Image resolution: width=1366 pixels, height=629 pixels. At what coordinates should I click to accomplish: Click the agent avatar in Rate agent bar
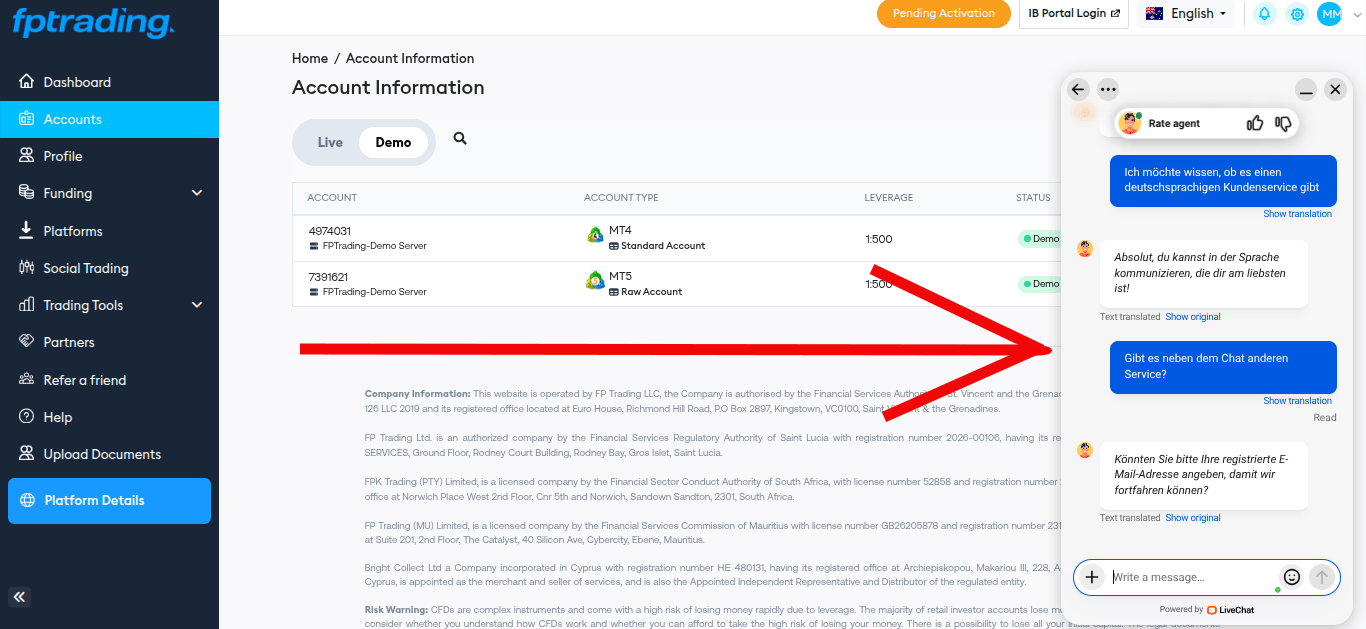(1130, 123)
